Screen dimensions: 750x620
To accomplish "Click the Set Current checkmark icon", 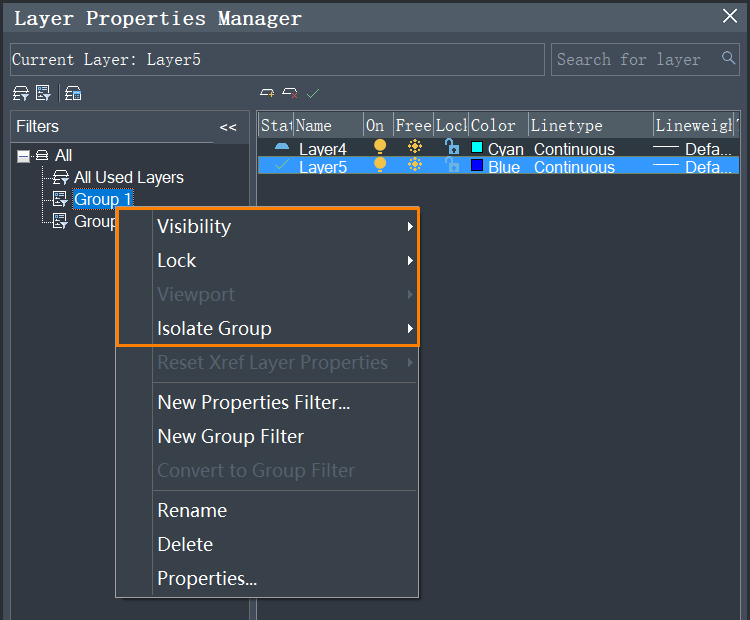I will 313,93.
